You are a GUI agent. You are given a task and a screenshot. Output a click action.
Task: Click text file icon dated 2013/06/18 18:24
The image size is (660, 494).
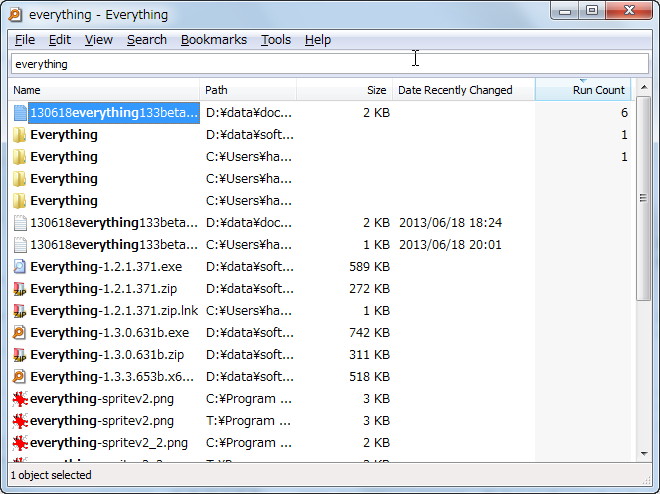pyautogui.click(x=20, y=223)
